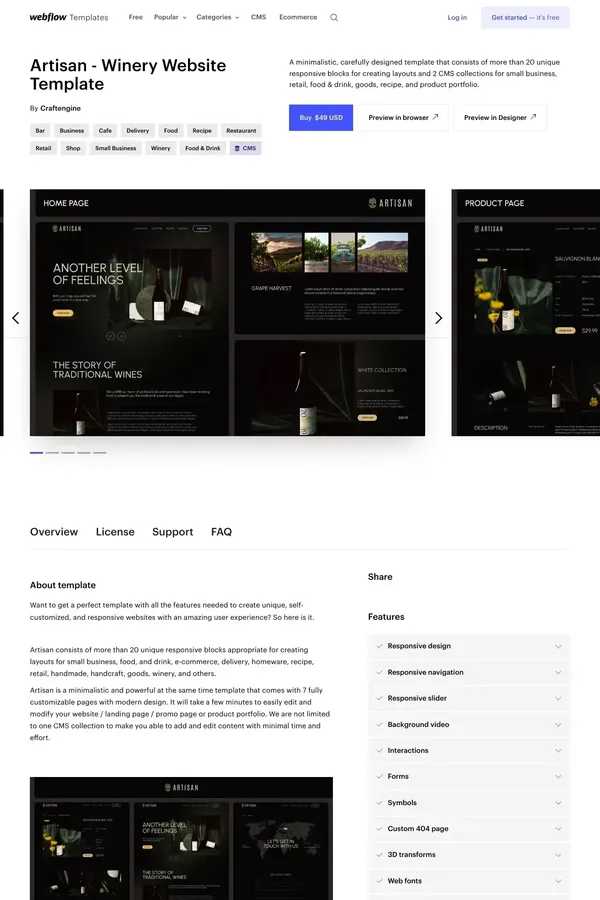This screenshot has height=900, width=600.
Task: Select the Recipe tag
Action: click(x=202, y=130)
